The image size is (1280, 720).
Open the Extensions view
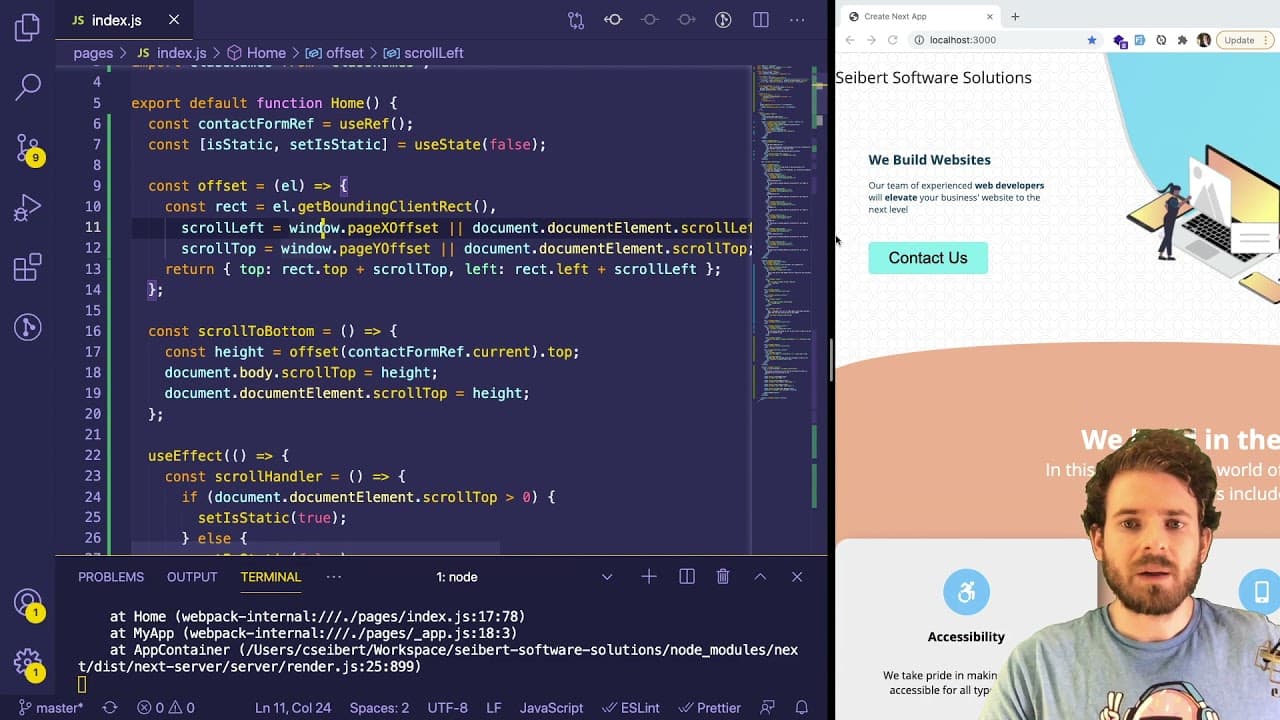tap(28, 268)
